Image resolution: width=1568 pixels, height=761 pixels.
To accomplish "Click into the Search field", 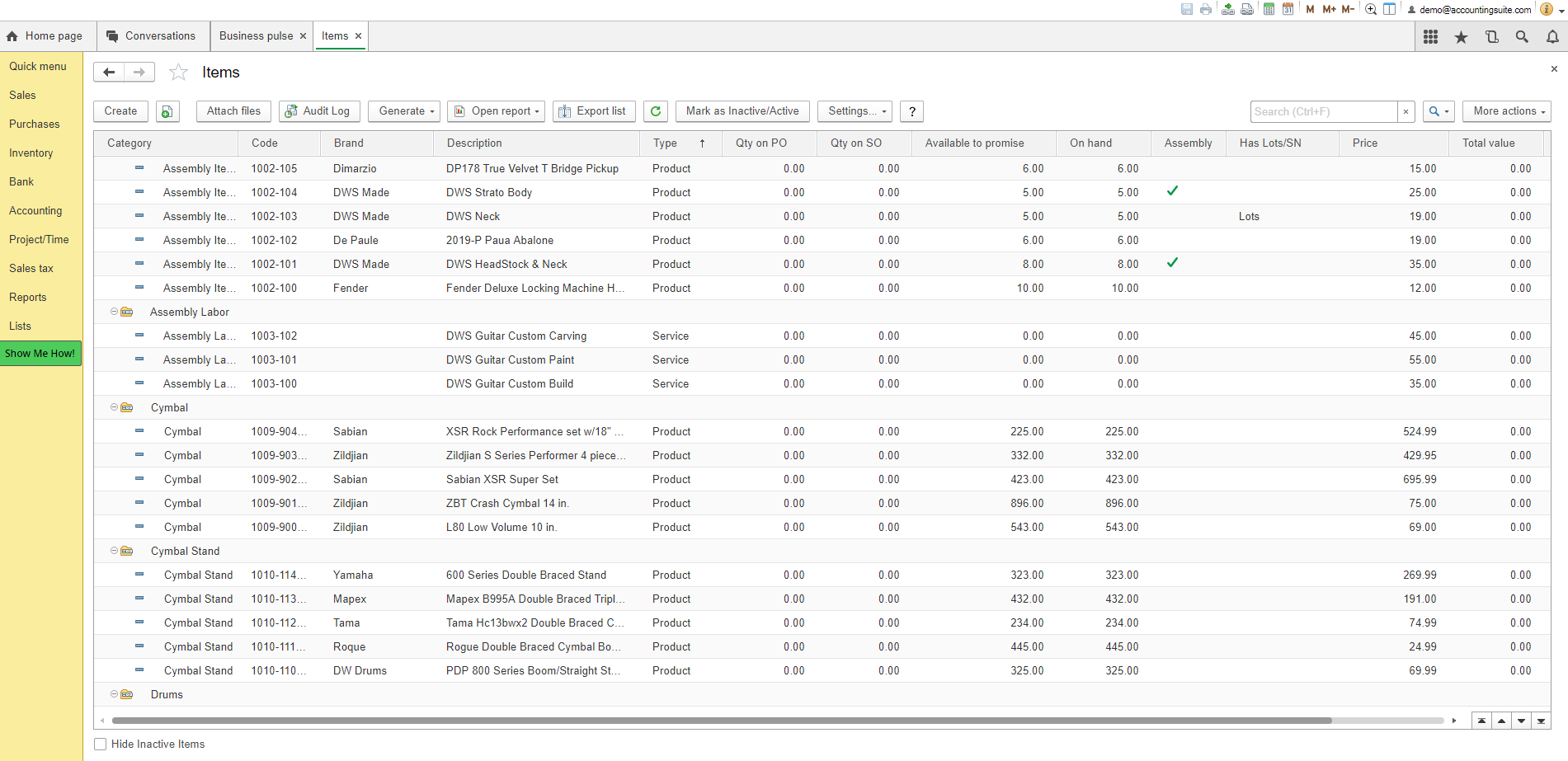I will pyautogui.click(x=1323, y=111).
